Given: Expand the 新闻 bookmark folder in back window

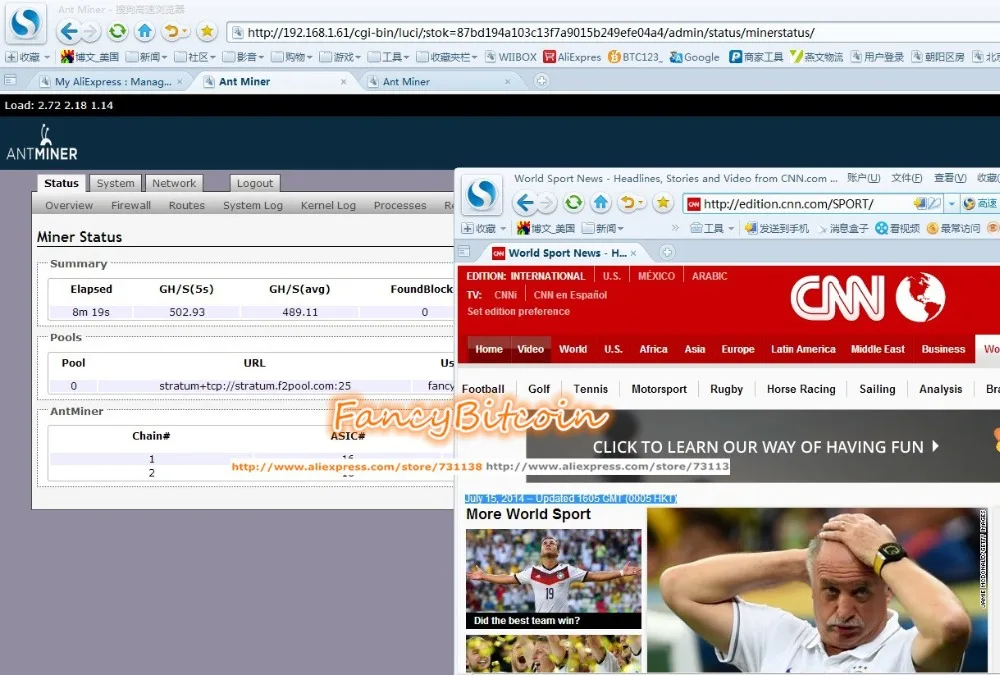Looking at the screenshot, I should (x=147, y=57).
